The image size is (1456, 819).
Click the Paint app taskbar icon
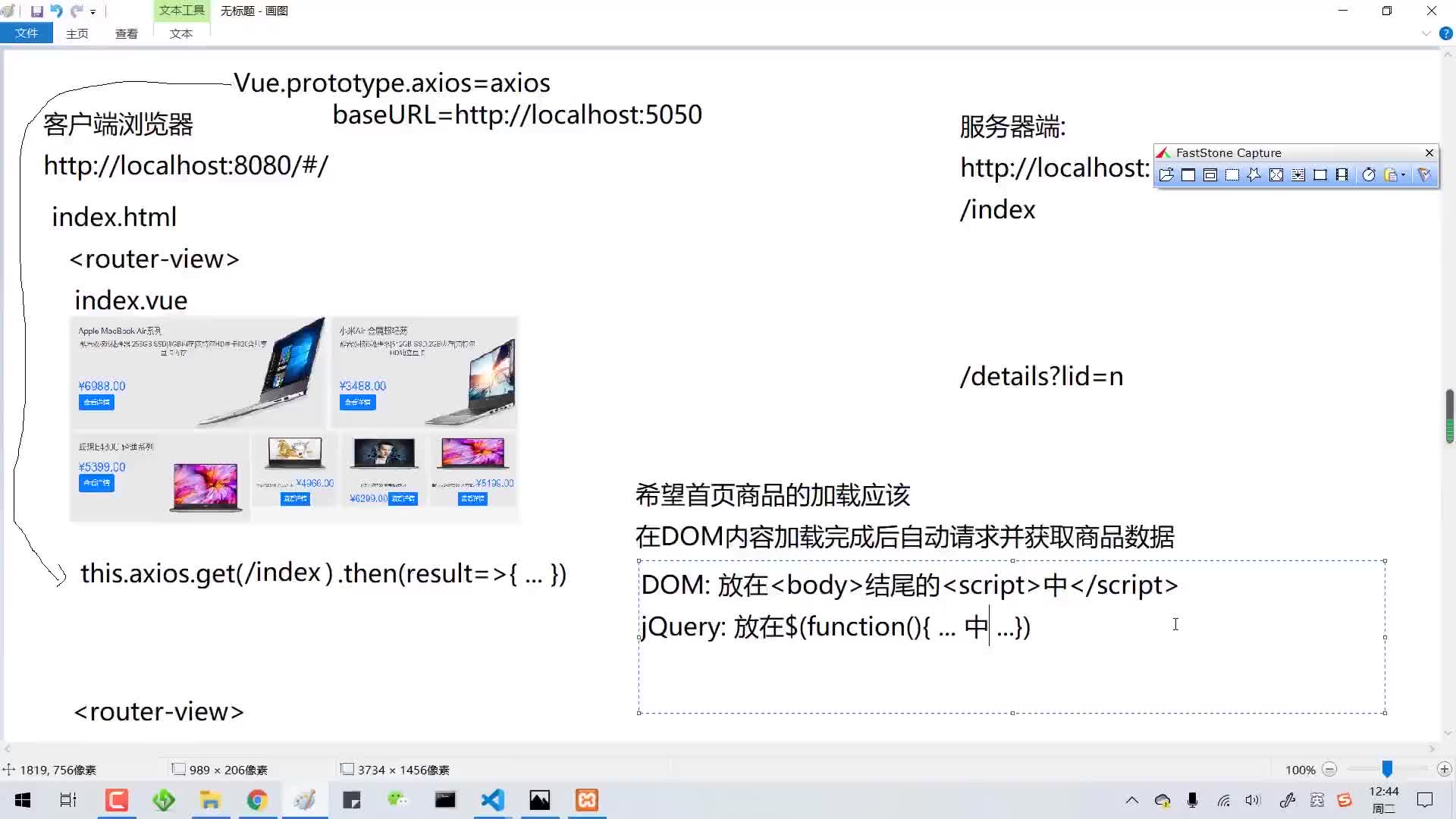(x=304, y=800)
